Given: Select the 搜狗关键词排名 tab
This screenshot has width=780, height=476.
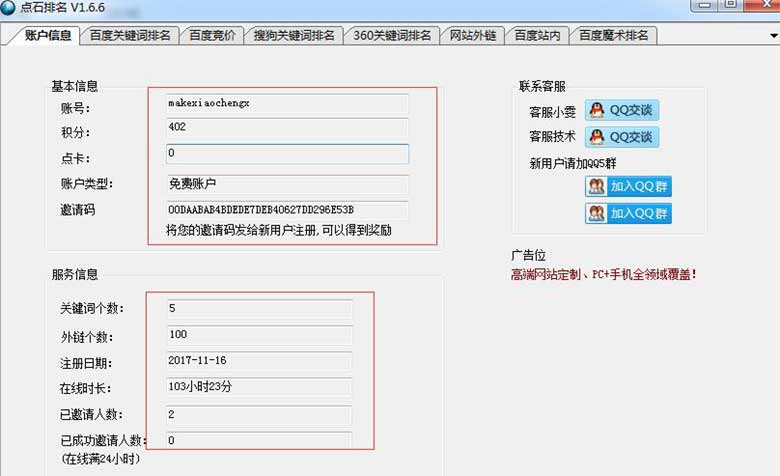Looking at the screenshot, I should pos(293,35).
